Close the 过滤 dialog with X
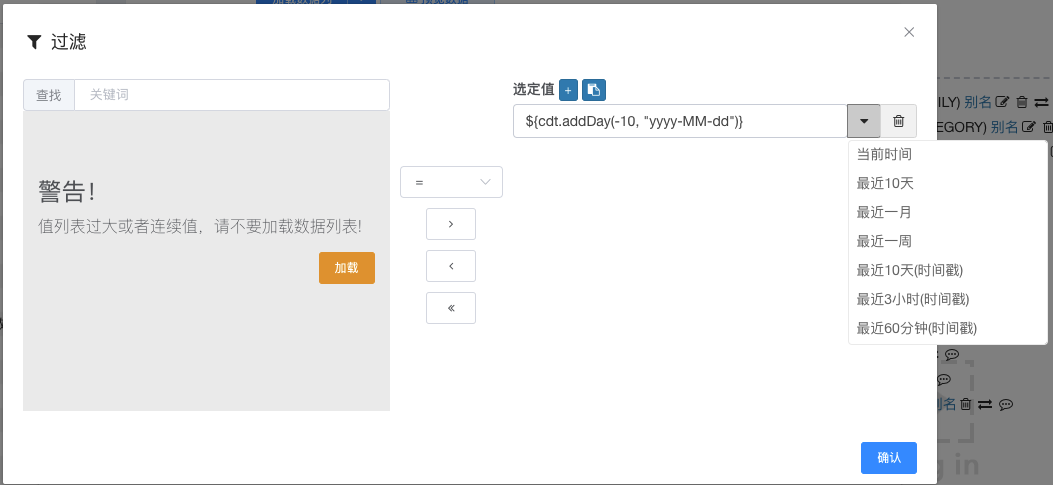This screenshot has width=1053, height=485. (x=909, y=32)
